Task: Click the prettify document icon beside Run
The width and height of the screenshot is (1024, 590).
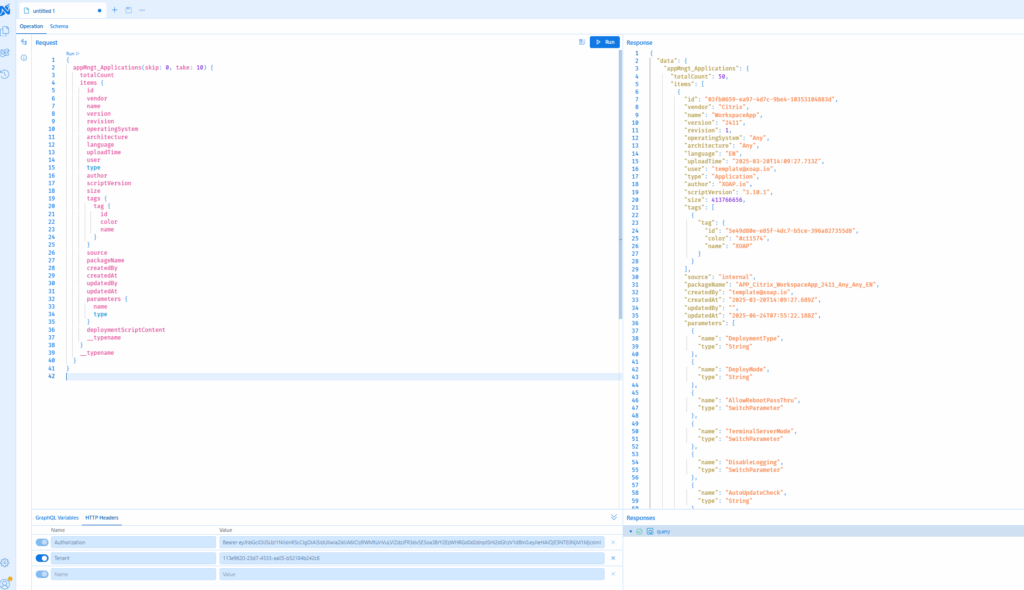Action: click(583, 42)
